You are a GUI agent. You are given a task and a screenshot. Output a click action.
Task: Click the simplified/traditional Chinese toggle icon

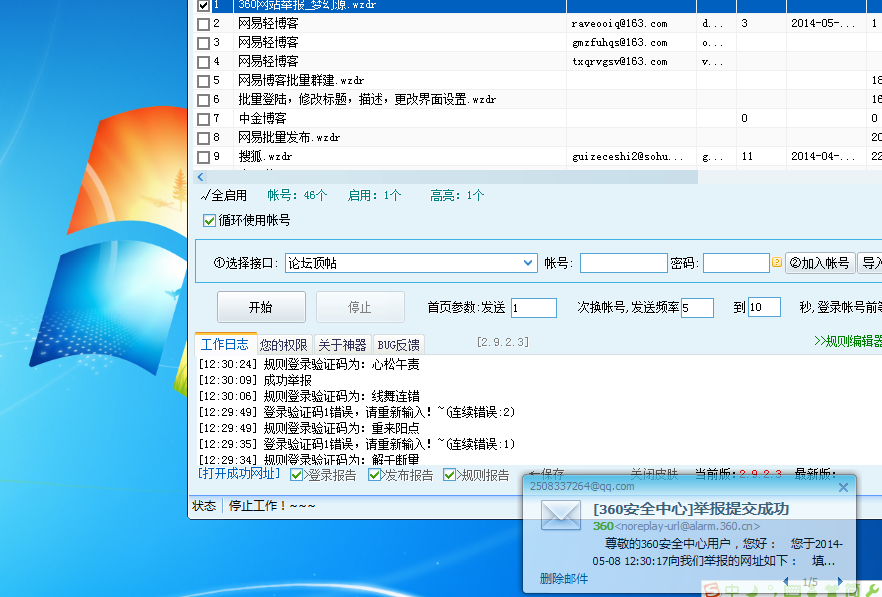[x=854, y=590]
